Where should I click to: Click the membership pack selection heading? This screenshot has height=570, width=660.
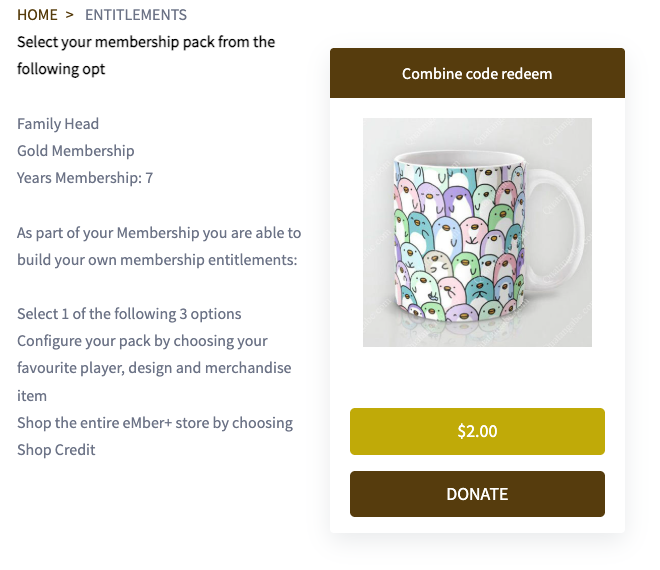point(146,42)
